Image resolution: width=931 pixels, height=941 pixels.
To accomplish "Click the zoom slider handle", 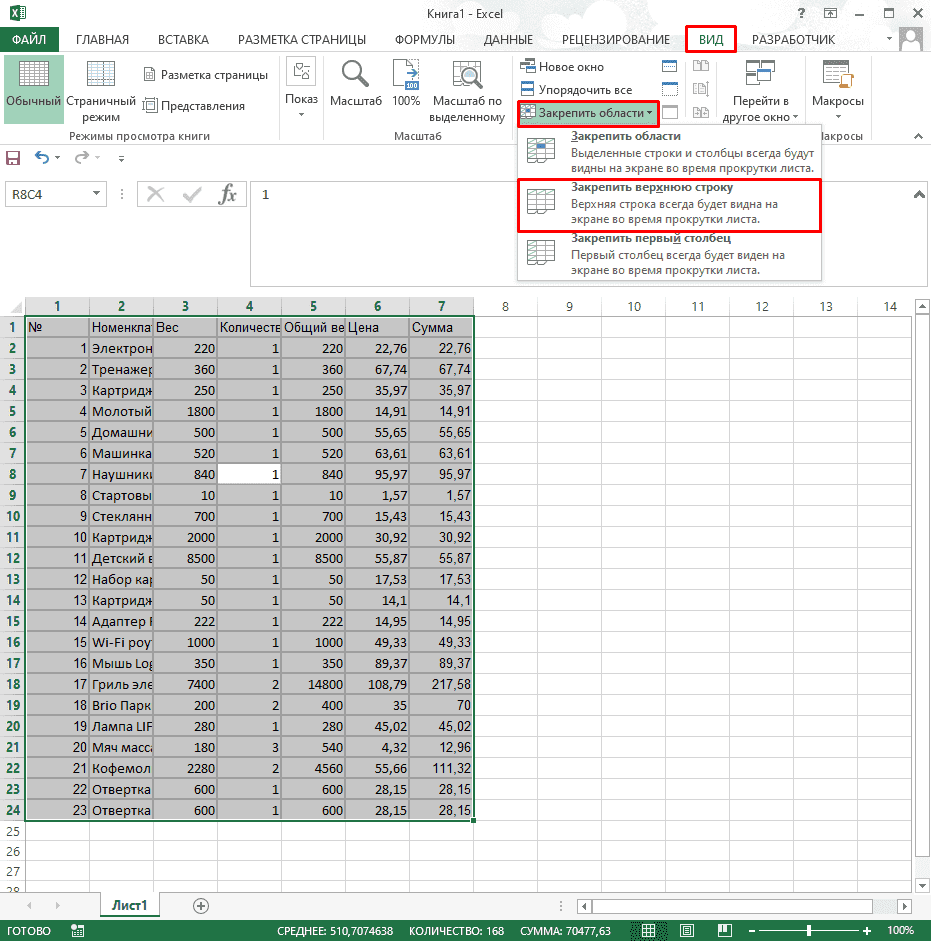I will click(809, 931).
